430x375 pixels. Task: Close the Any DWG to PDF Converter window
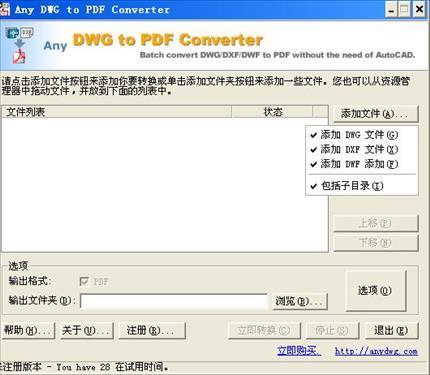(x=419, y=9)
